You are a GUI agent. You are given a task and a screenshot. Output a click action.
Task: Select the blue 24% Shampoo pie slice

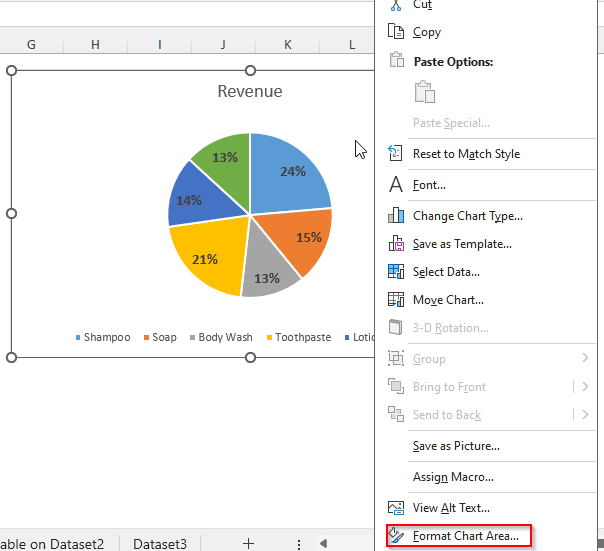click(x=290, y=170)
